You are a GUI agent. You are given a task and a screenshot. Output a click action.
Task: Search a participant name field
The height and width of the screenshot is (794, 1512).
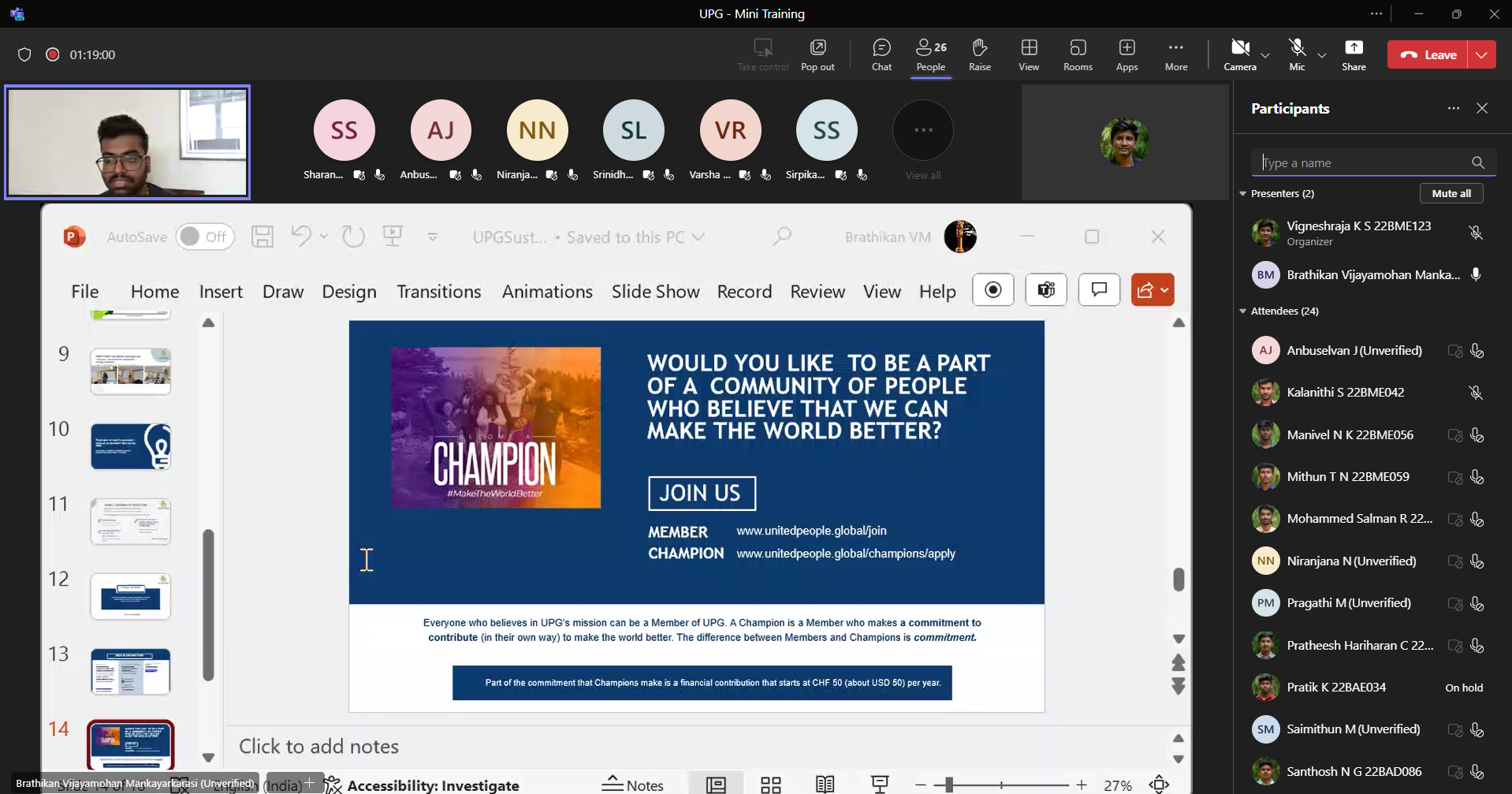click(1372, 162)
